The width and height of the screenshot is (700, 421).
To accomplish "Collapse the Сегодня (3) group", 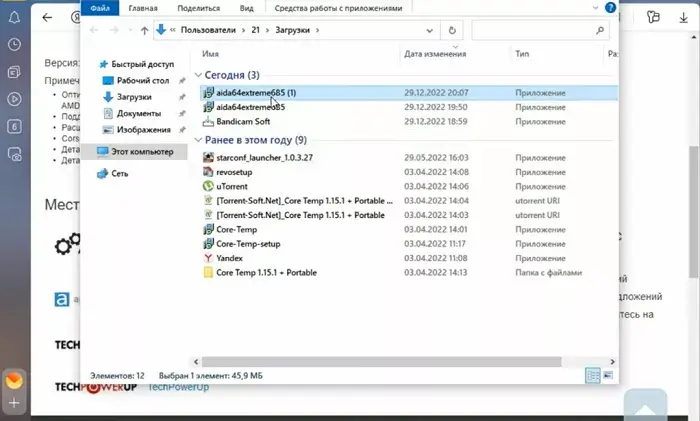I will (197, 75).
